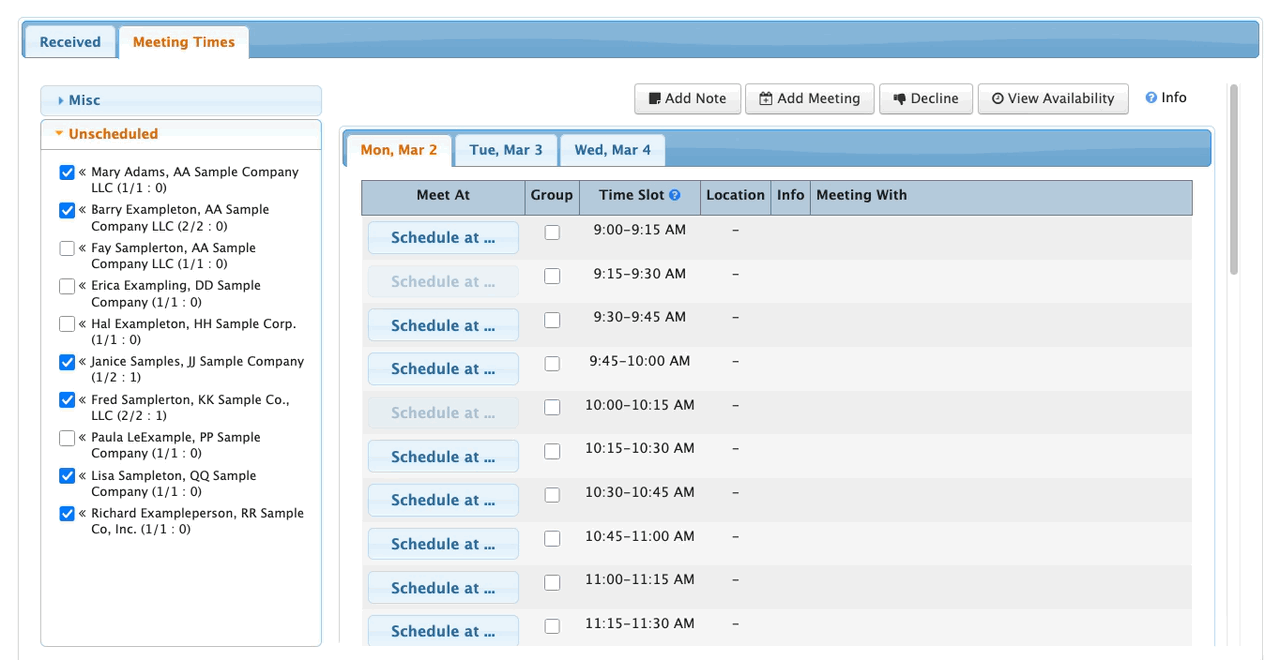Tick Group checkbox for 9:15–9:30 AM
1280x660 pixels.
[x=552, y=276]
